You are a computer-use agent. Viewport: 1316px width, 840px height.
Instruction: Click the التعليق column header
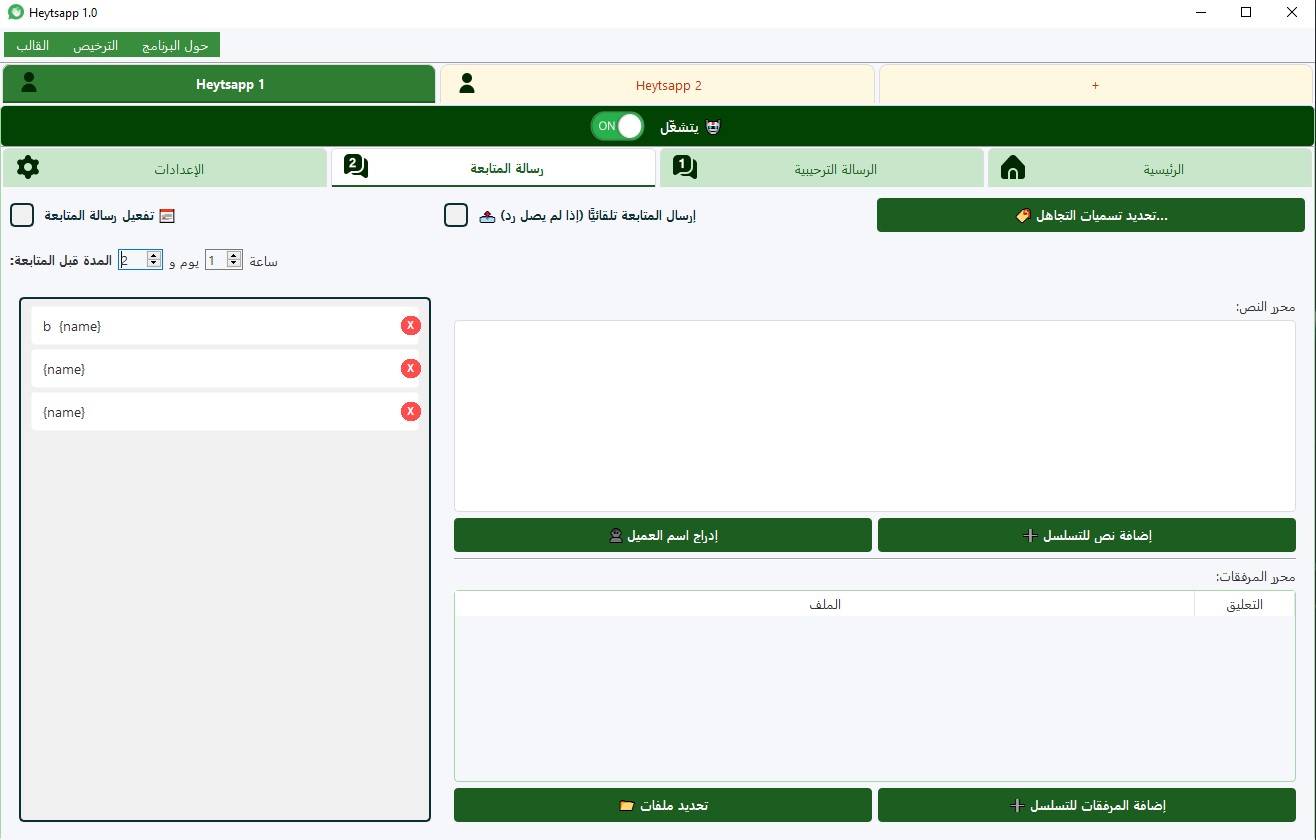[x=1244, y=604]
